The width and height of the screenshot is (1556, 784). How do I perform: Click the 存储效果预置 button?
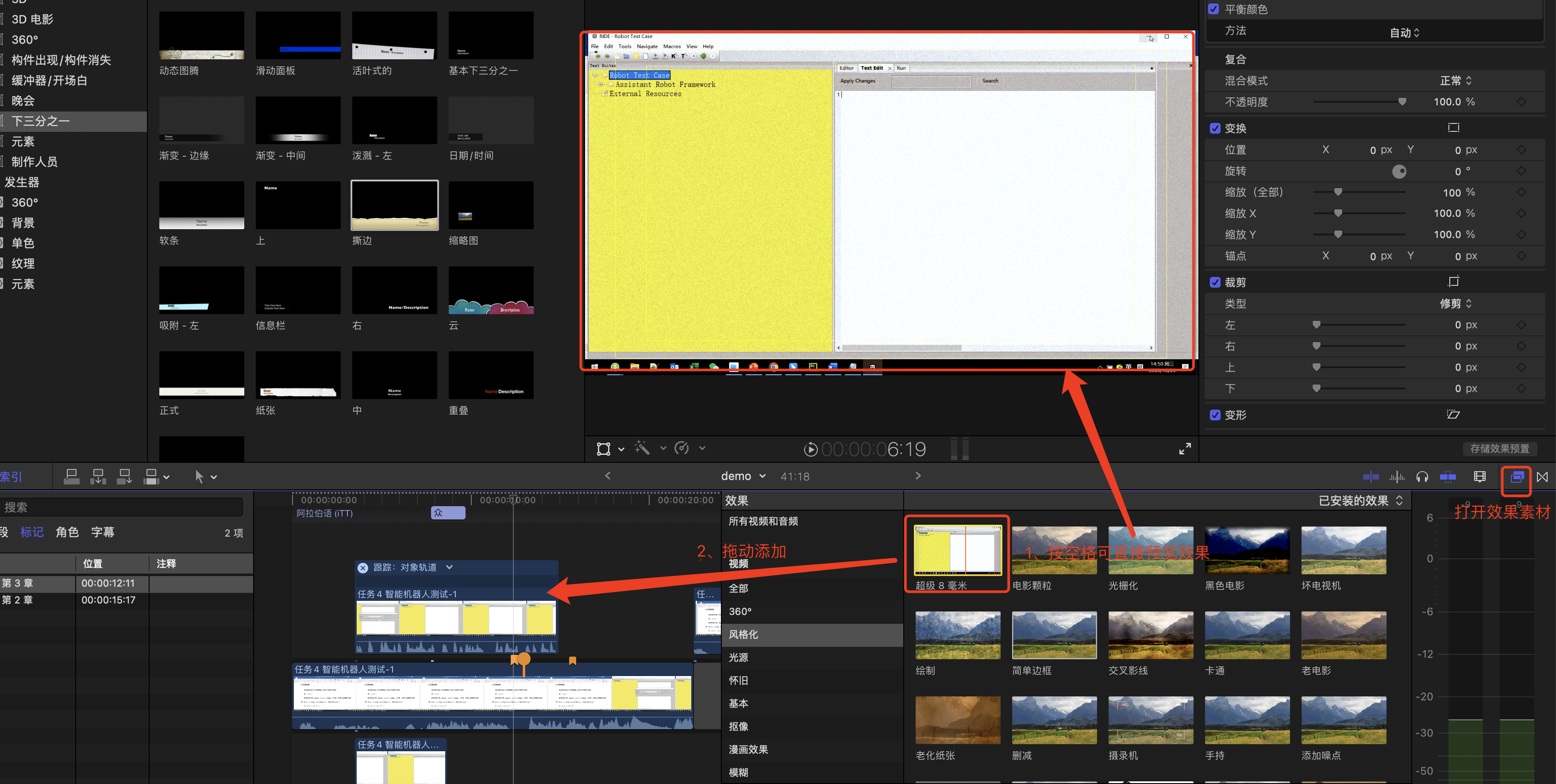click(x=1499, y=448)
